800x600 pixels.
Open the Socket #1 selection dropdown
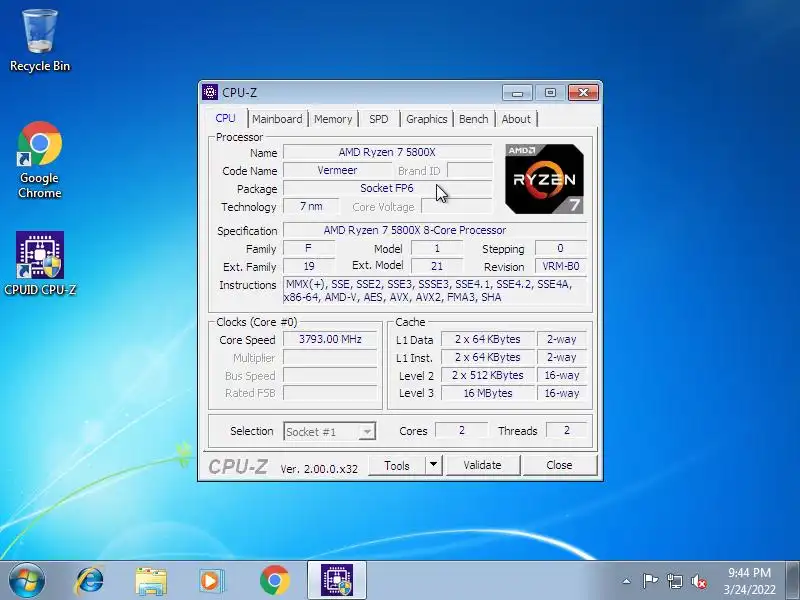click(330, 432)
